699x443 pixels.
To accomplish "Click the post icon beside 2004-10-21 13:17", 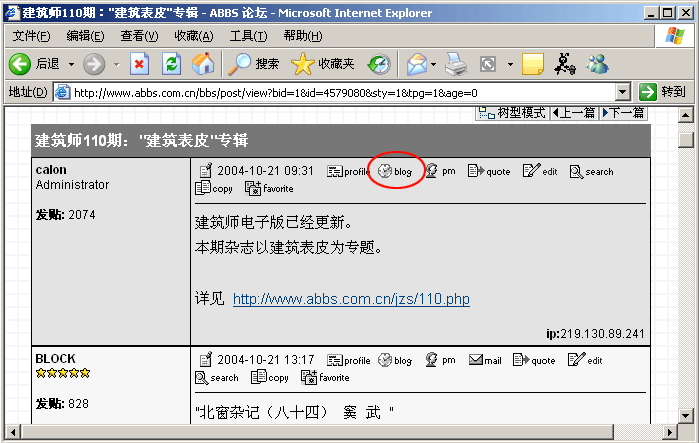I will pos(206,360).
